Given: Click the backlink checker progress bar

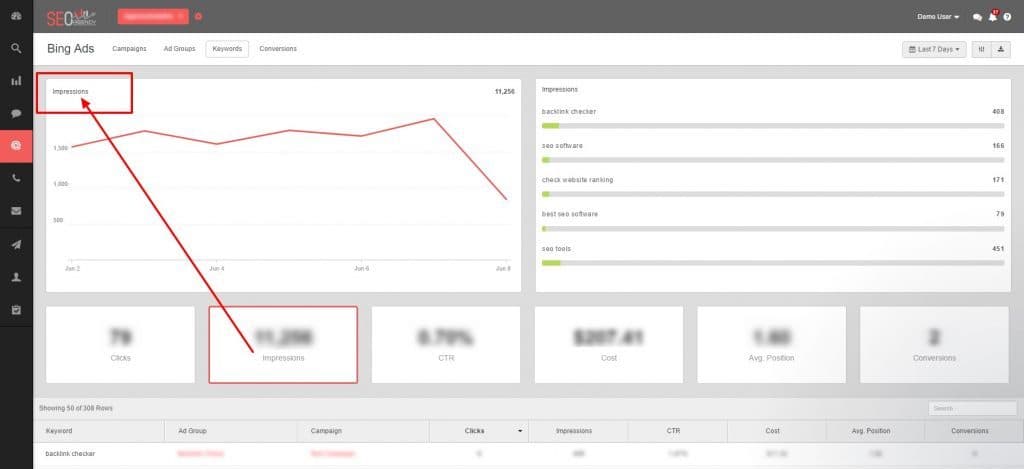Looking at the screenshot, I should coord(773,125).
